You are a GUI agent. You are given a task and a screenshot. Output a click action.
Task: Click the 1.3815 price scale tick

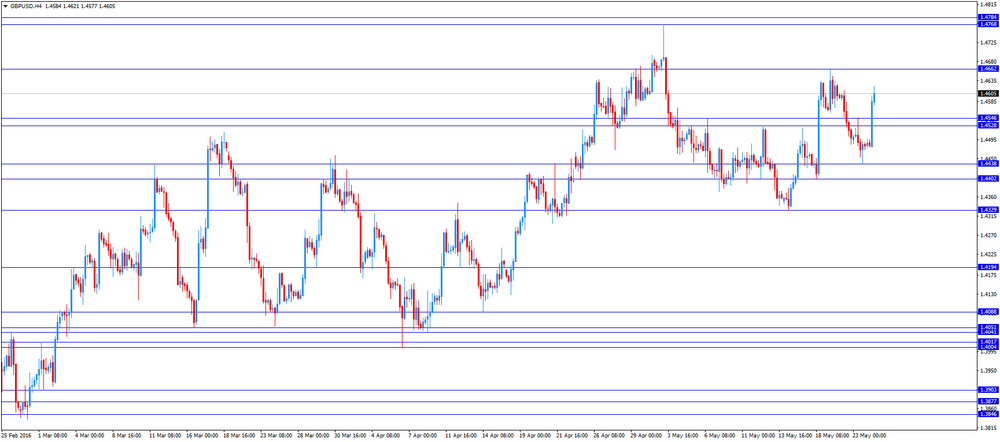[x=989, y=428]
